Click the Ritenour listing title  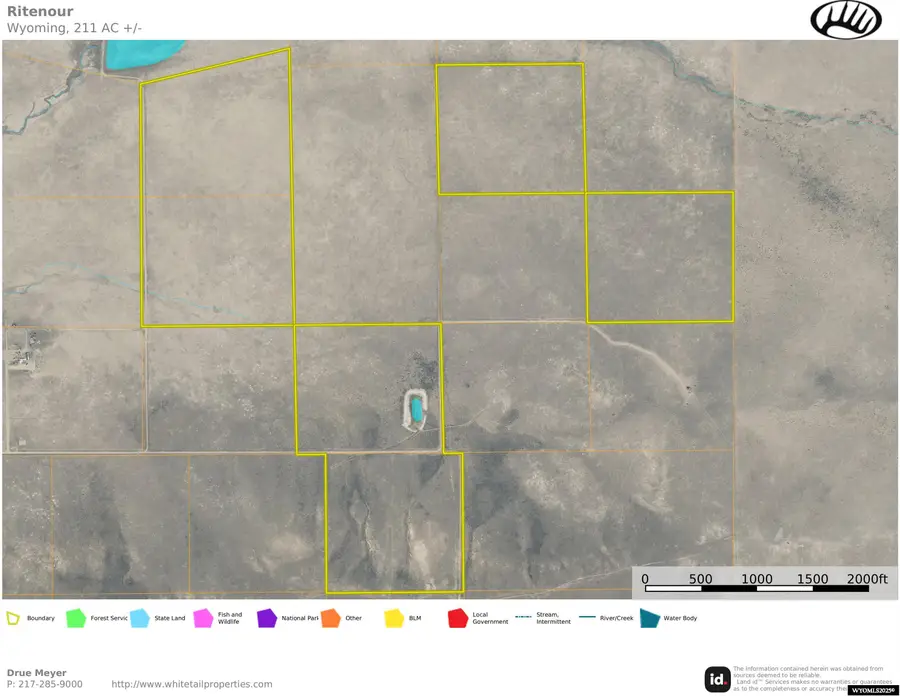tap(40, 11)
